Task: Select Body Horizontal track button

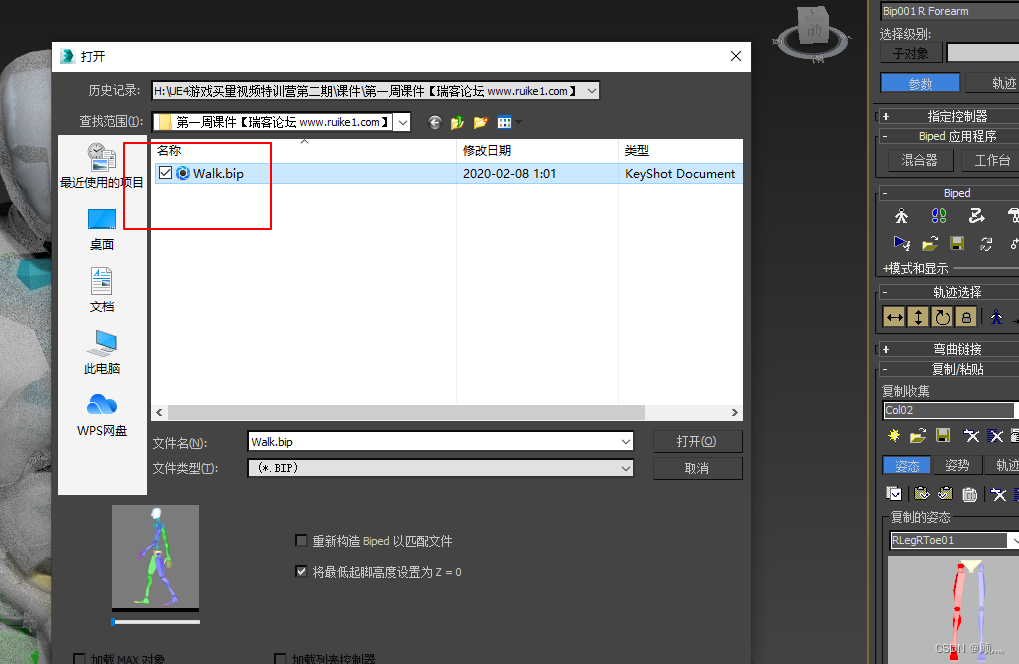Action: point(895,317)
